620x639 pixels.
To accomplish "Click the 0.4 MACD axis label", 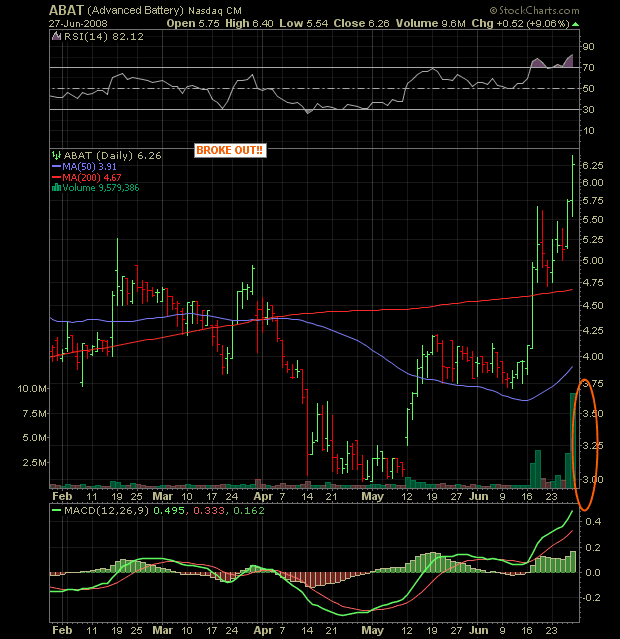I will [x=593, y=522].
